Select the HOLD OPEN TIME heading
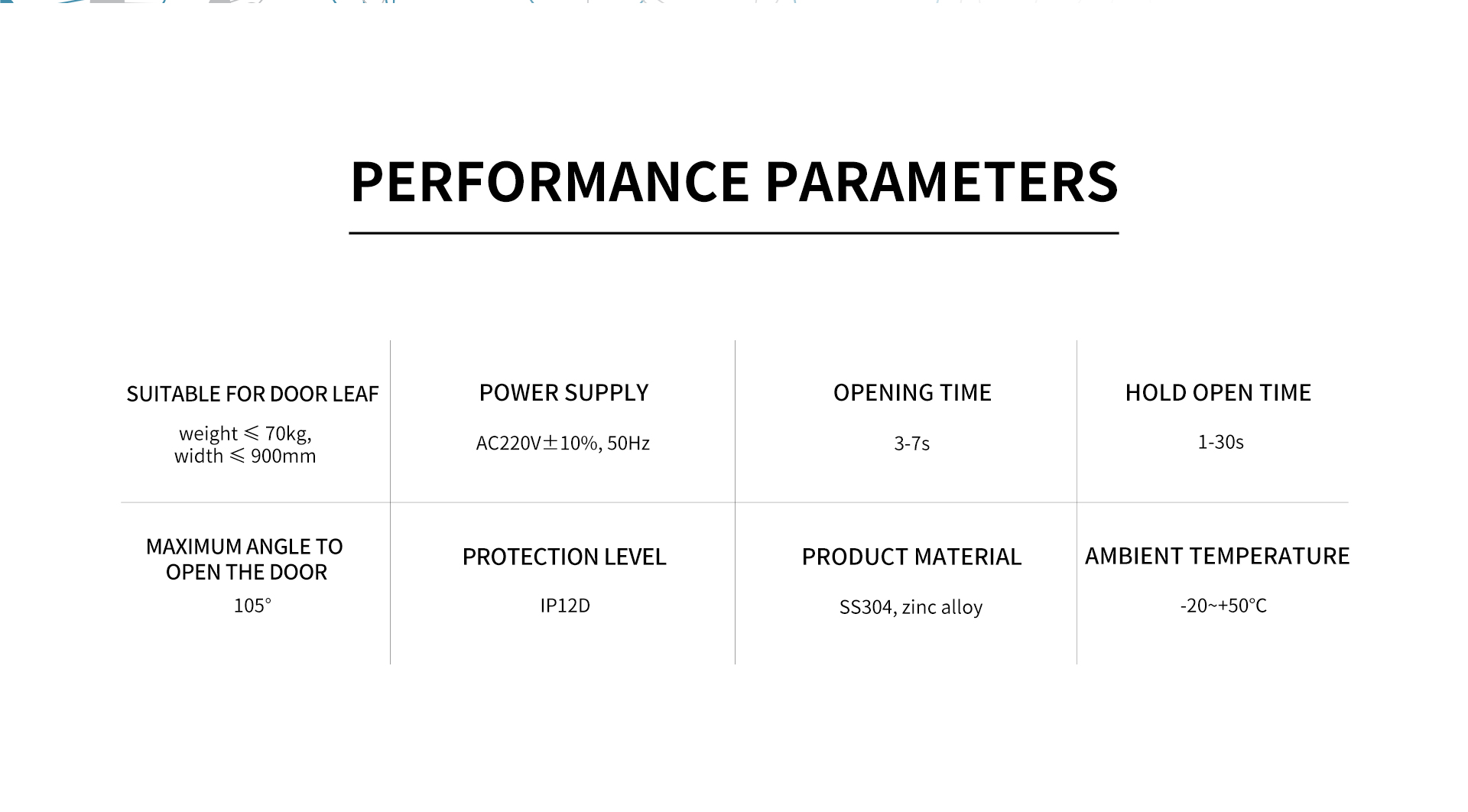This screenshot has height=812, width=1468. [x=1218, y=392]
